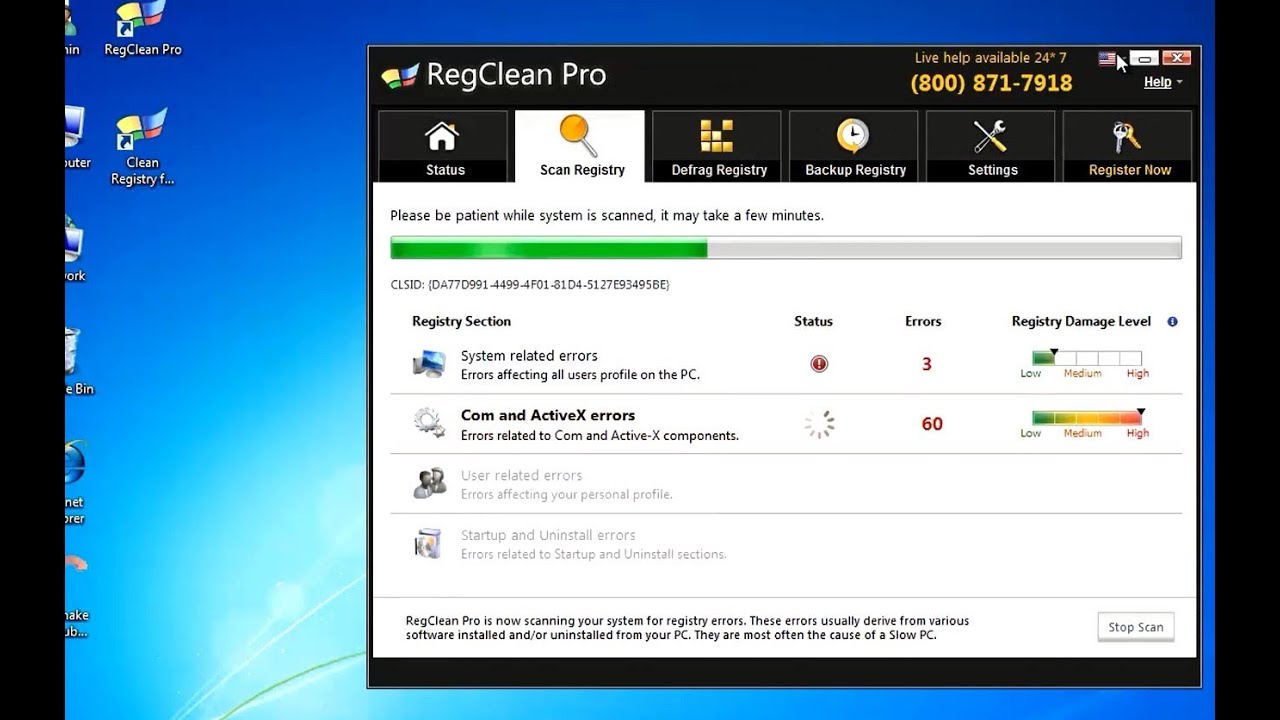The width and height of the screenshot is (1280, 720).
Task: Click the error count 60
Action: pyautogui.click(x=932, y=424)
